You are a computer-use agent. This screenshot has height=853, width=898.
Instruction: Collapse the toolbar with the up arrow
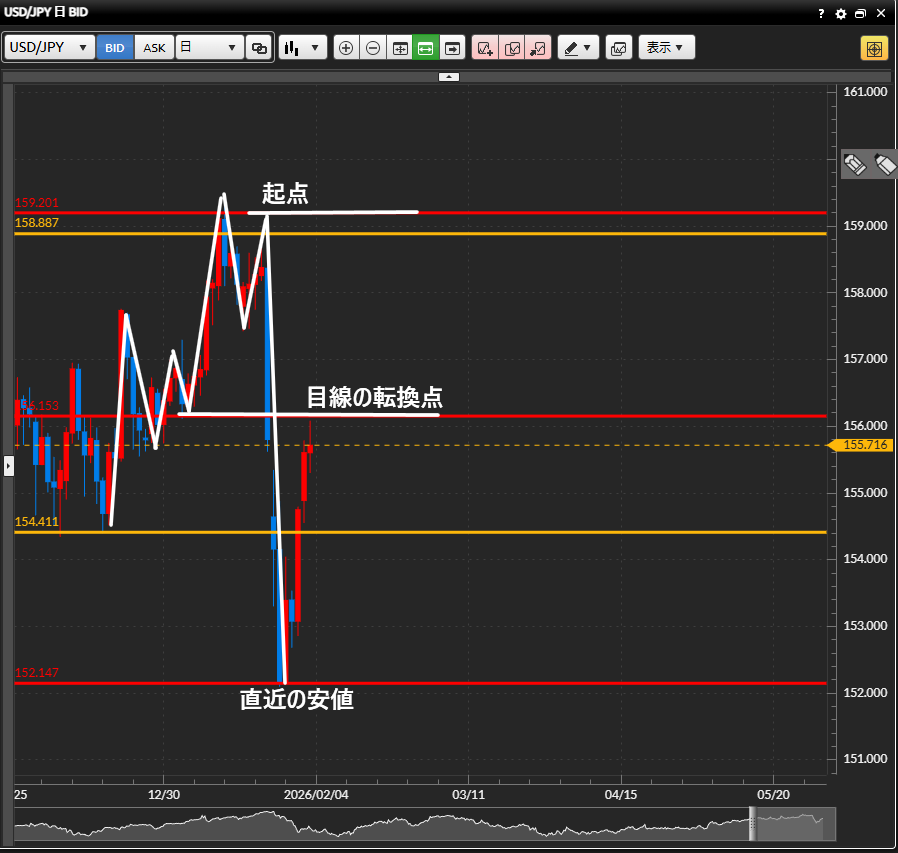pyautogui.click(x=449, y=76)
